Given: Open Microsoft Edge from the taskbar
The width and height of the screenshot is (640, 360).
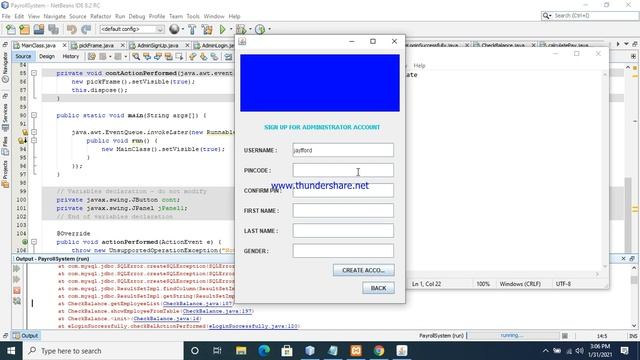Looking at the screenshot, I should click(264, 351).
